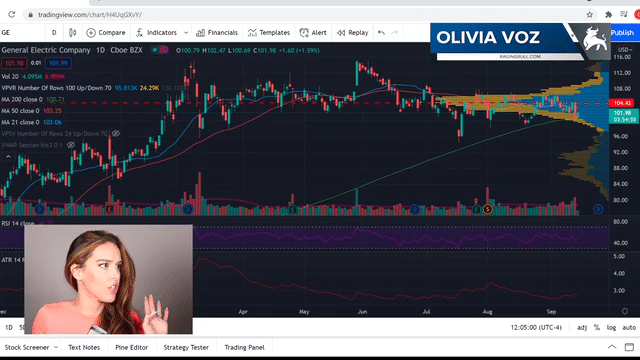This screenshot has width=640, height=360.
Task: Toggle log scale mode
Action: point(611,327)
